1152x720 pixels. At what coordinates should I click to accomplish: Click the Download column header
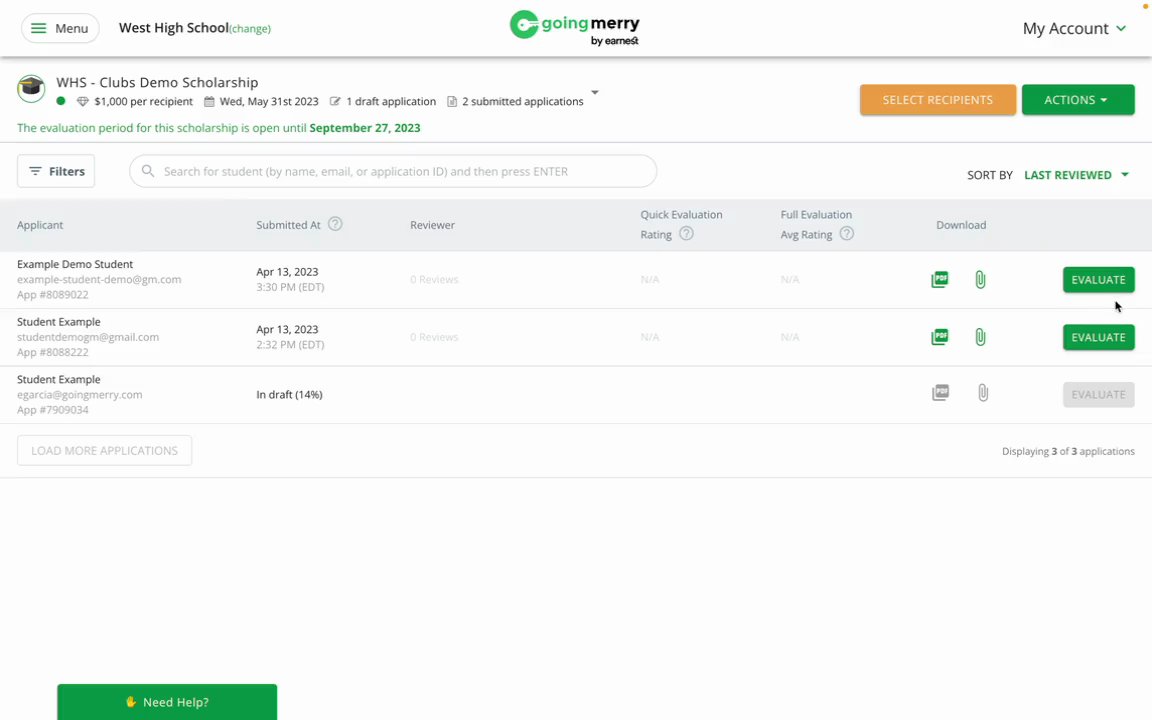click(961, 225)
